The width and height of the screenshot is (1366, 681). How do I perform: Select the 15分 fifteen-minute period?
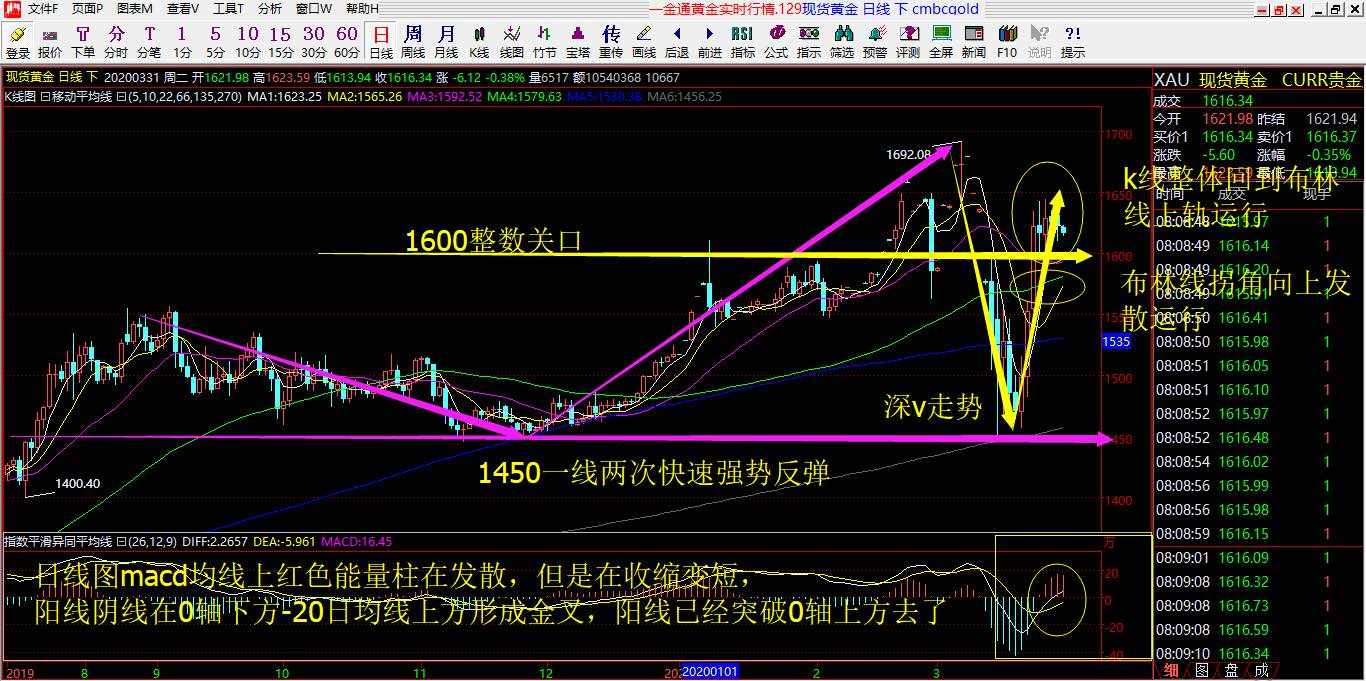[x=281, y=42]
